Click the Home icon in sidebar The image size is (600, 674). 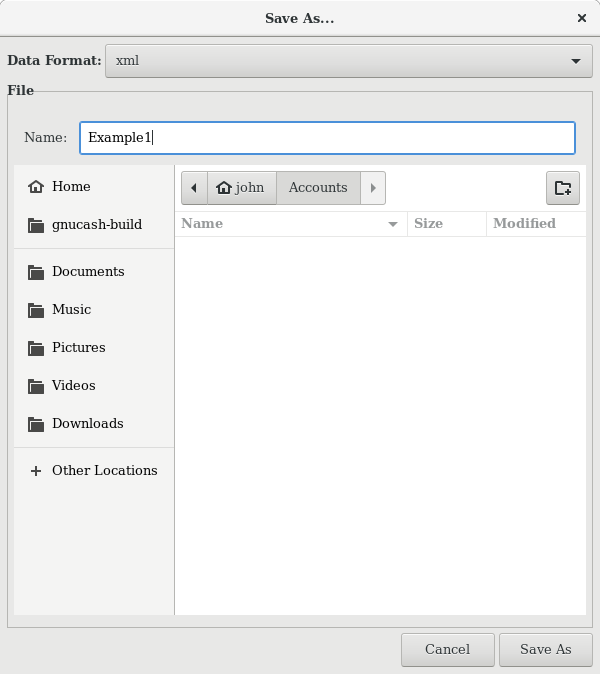pos(37,187)
